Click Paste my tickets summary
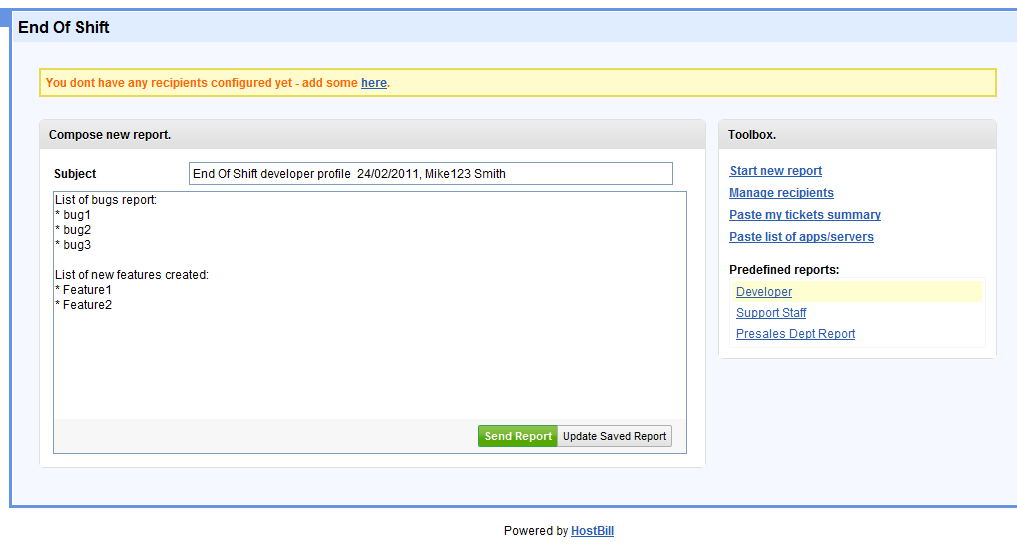The width and height of the screenshot is (1017, 555). tap(804, 215)
